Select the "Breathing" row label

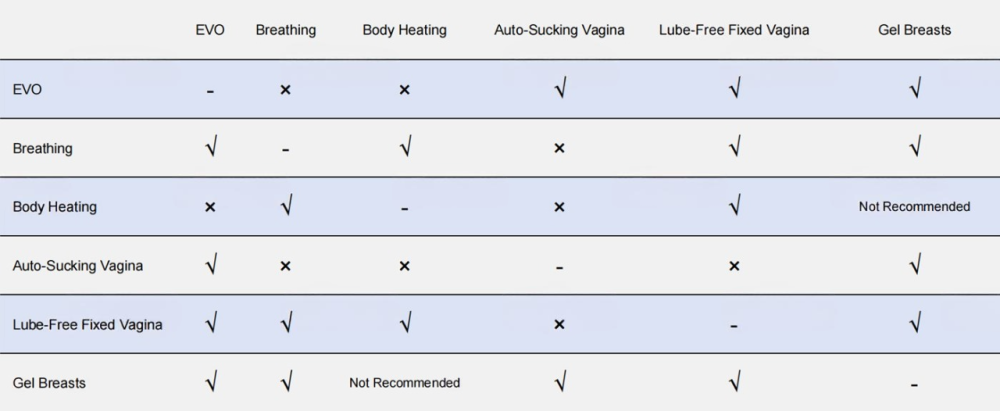click(42, 148)
